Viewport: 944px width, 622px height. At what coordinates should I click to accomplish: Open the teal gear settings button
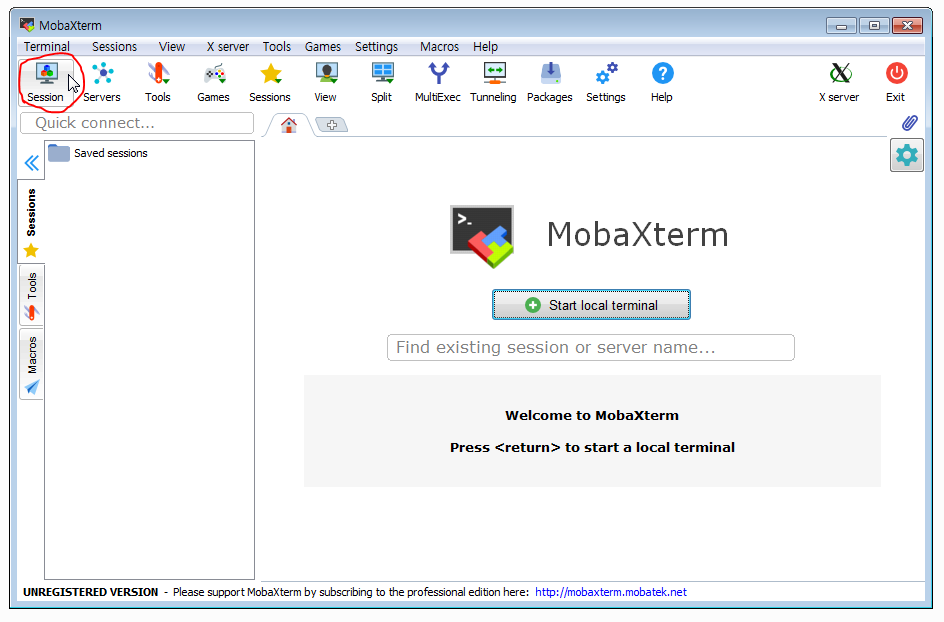click(x=907, y=155)
